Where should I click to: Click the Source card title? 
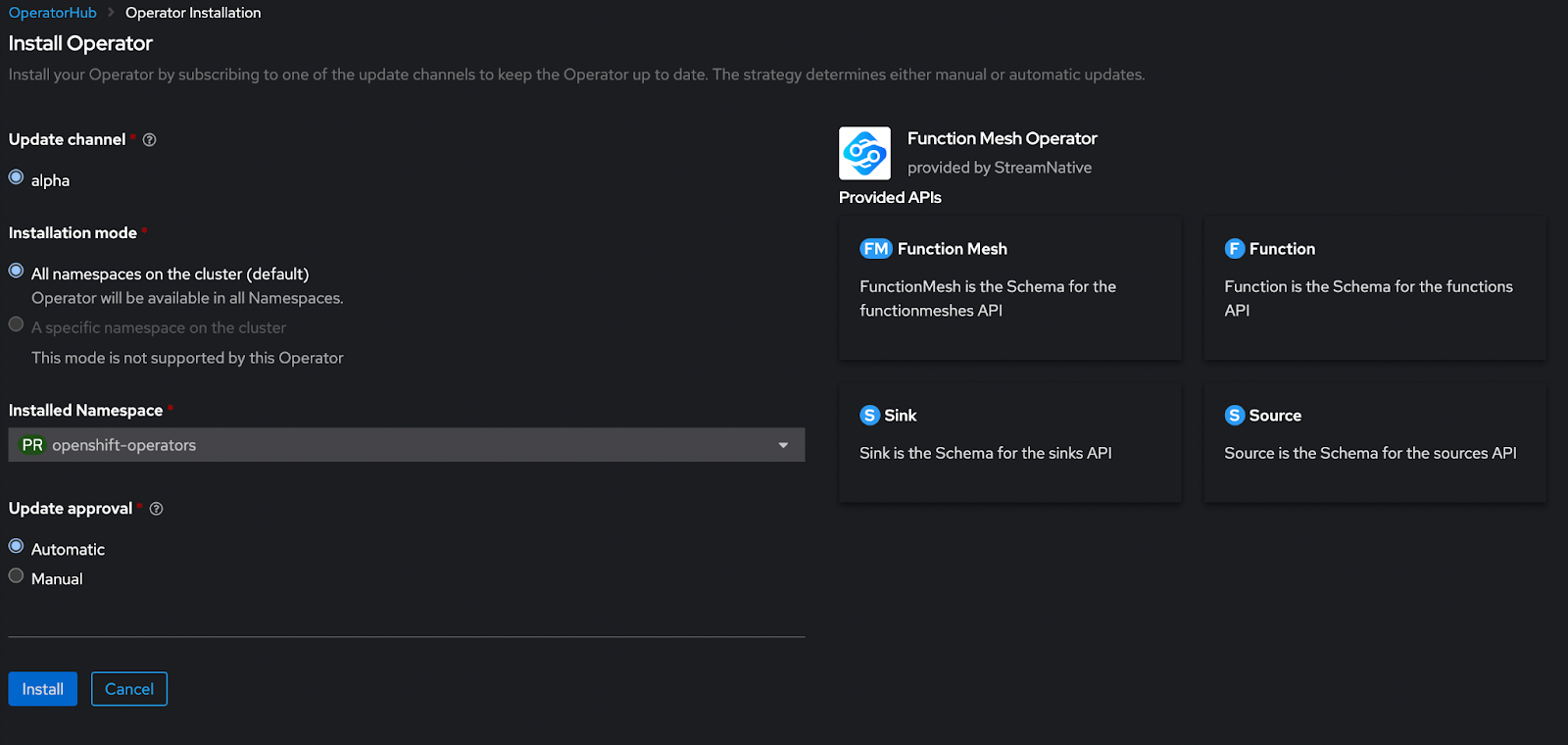tap(1275, 416)
